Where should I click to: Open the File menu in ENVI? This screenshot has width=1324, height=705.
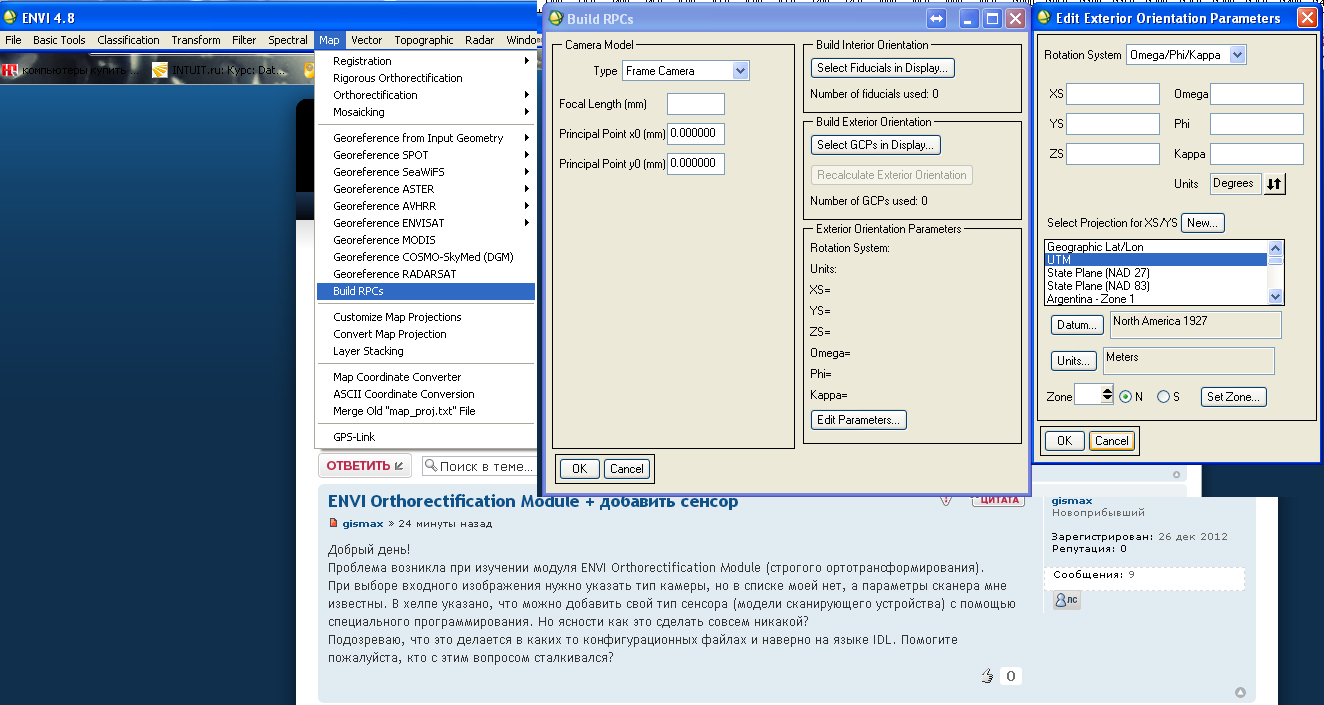coord(13,40)
